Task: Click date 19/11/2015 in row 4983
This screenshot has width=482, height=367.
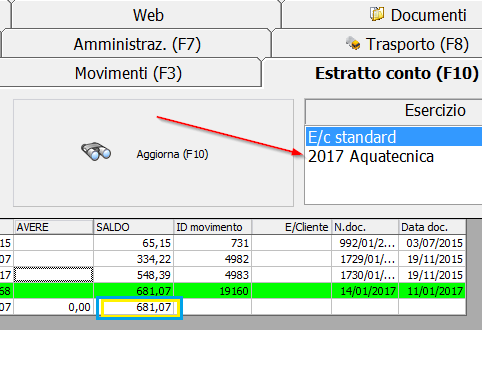Action: pyautogui.click(x=432, y=275)
